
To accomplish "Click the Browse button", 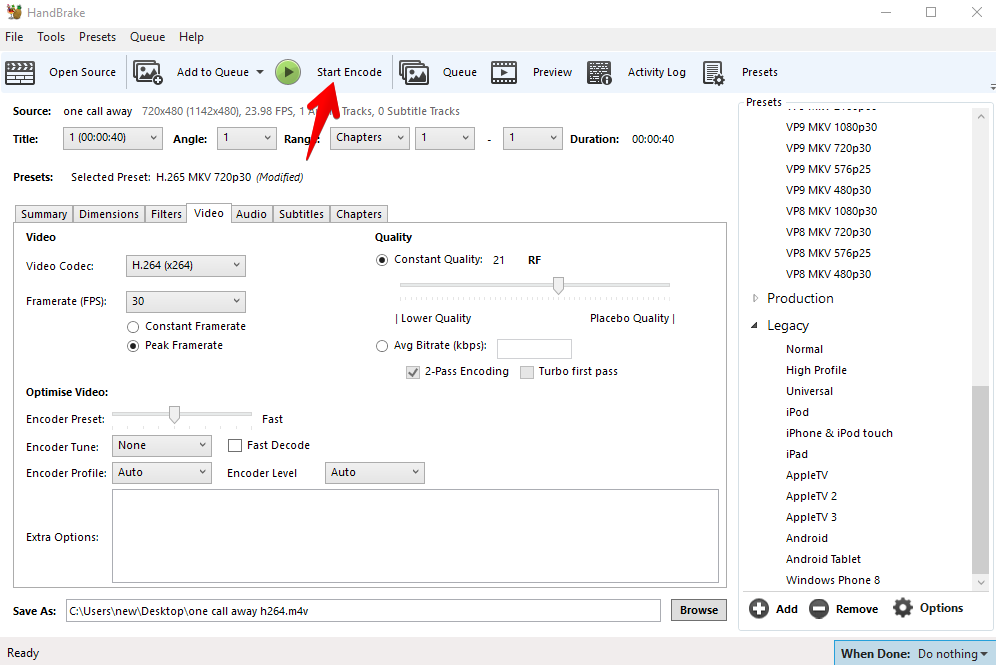I will tap(699, 610).
